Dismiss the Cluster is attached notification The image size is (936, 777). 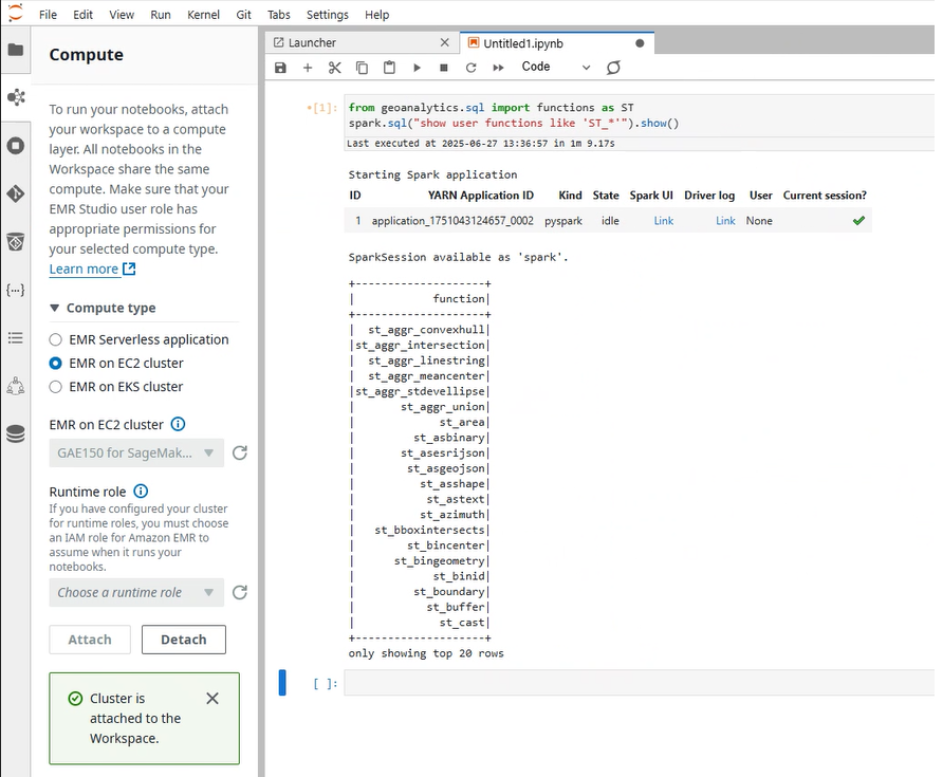point(212,698)
